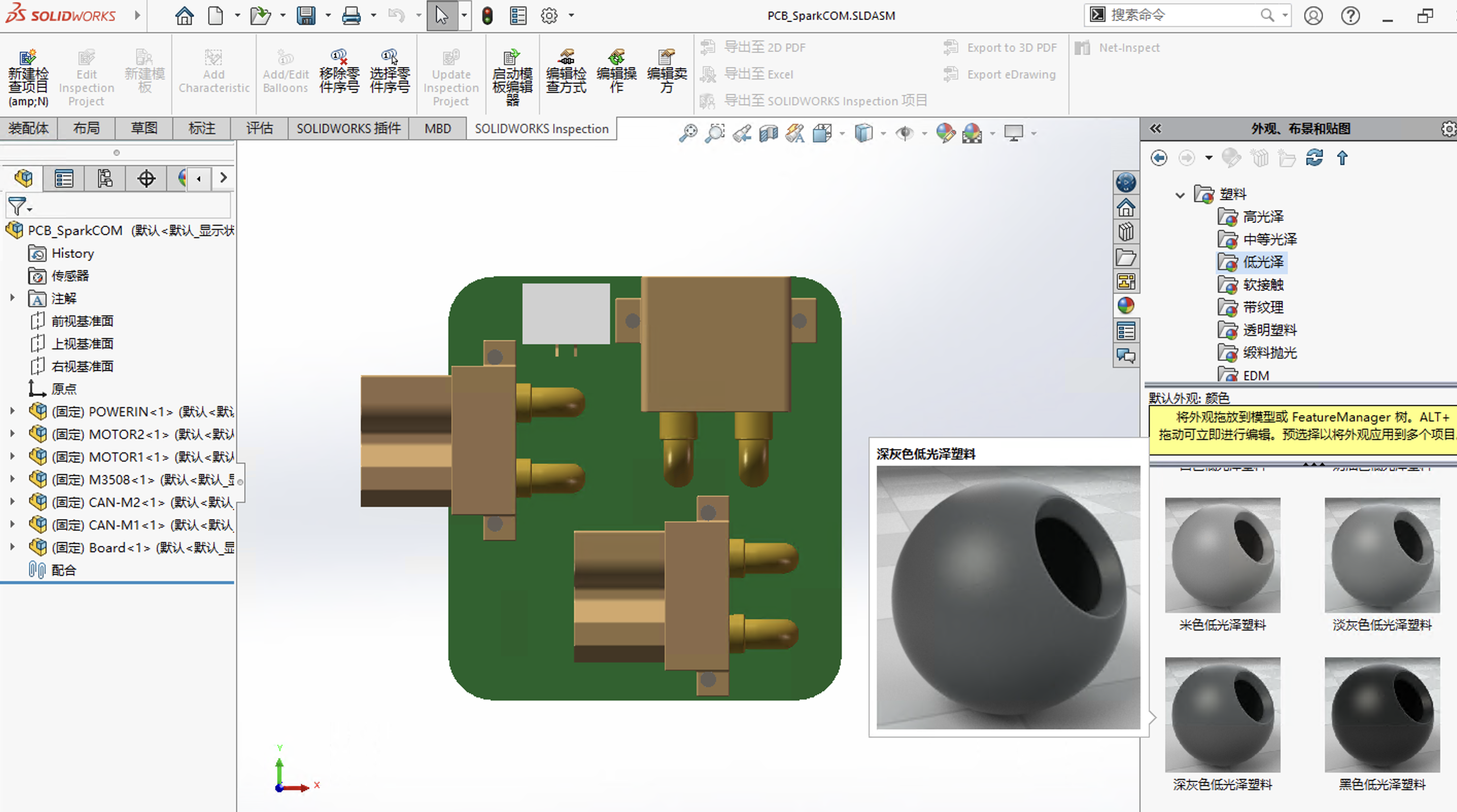Toggle the Hide/Show Items eye icon
This screenshot has height=812, width=1457.
(904, 133)
